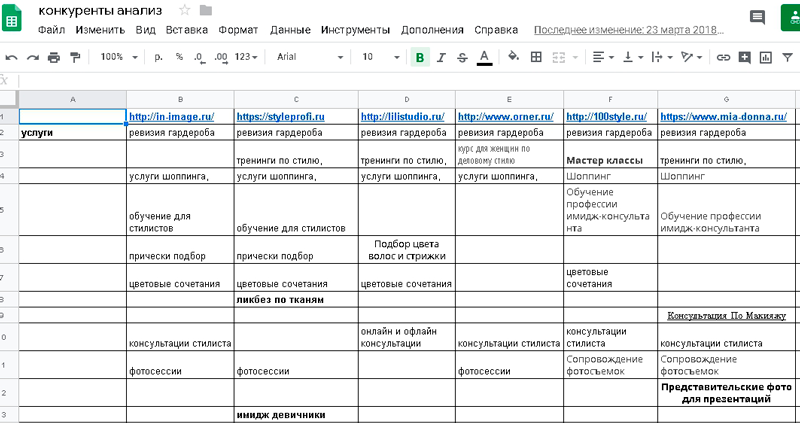Open the Дополнения menu
800x423 pixels.
432,30
